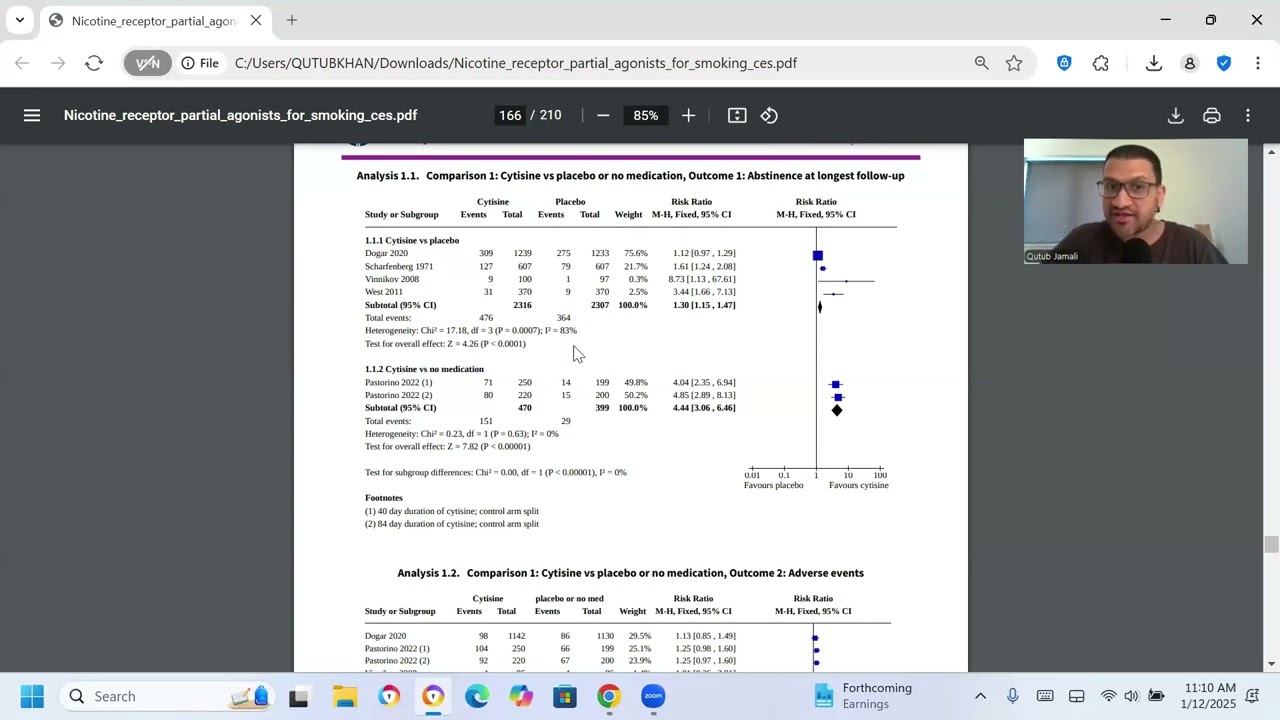Click the 85% zoom level field
The height and width of the screenshot is (720, 1280).
[x=646, y=115]
